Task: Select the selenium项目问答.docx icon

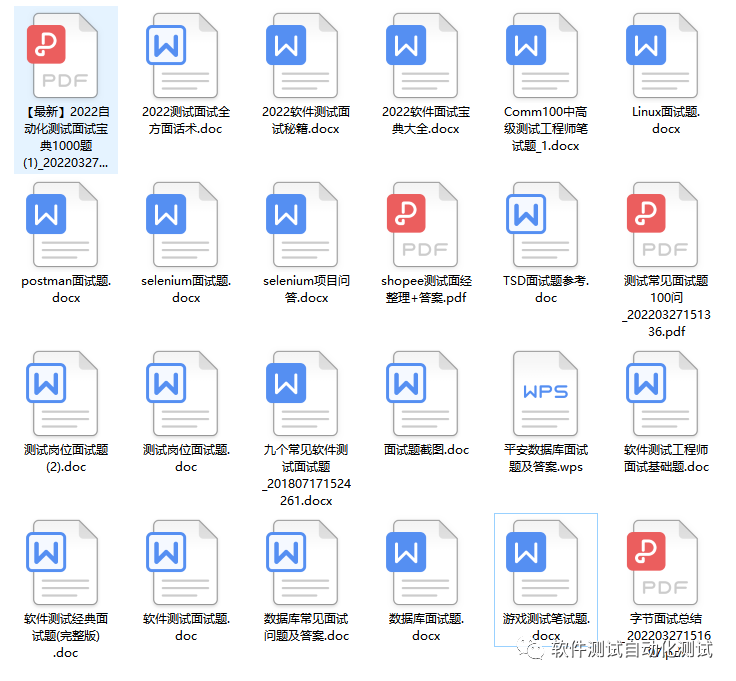Action: (x=303, y=224)
